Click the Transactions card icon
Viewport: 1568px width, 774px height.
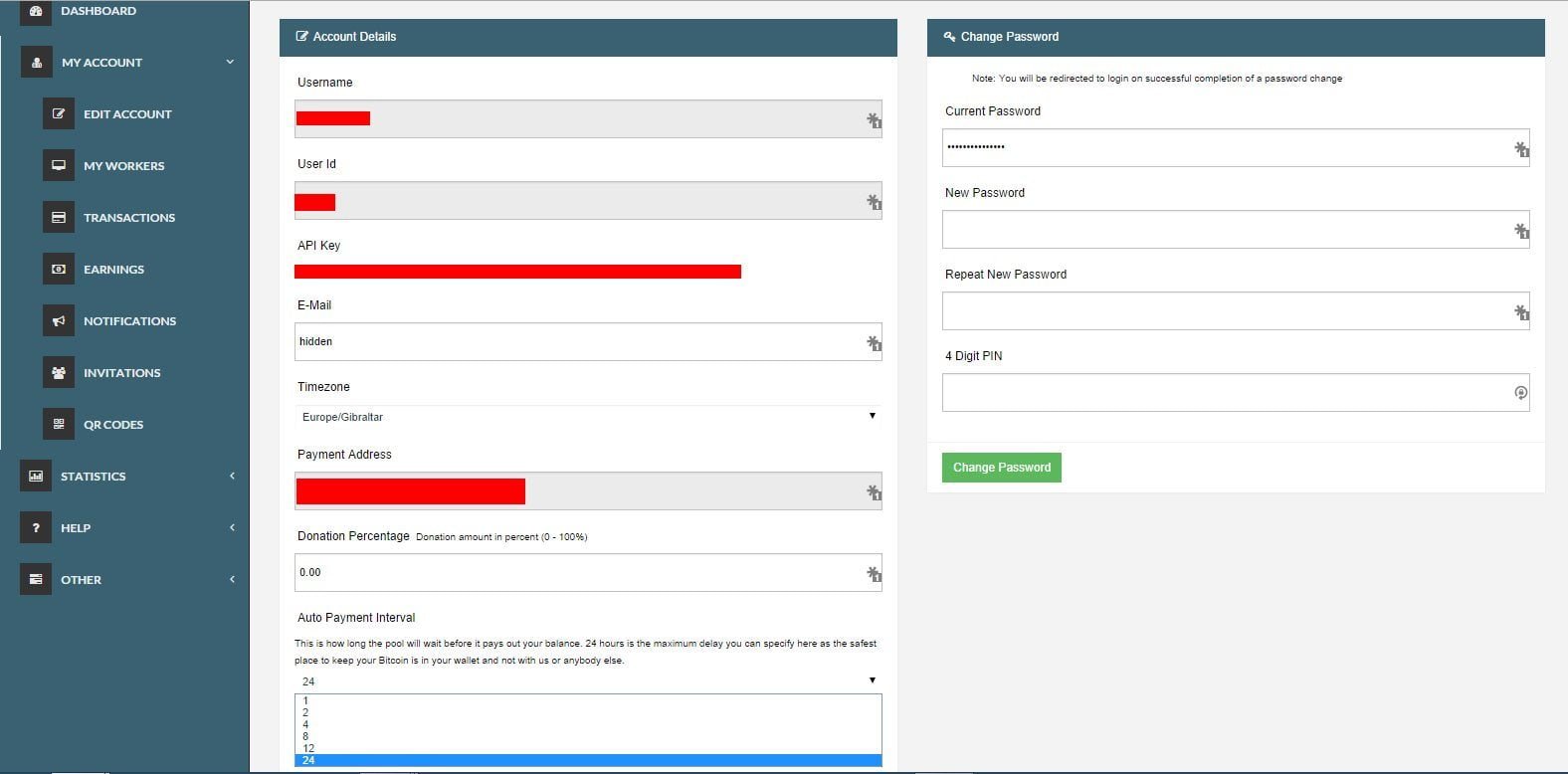[59, 217]
